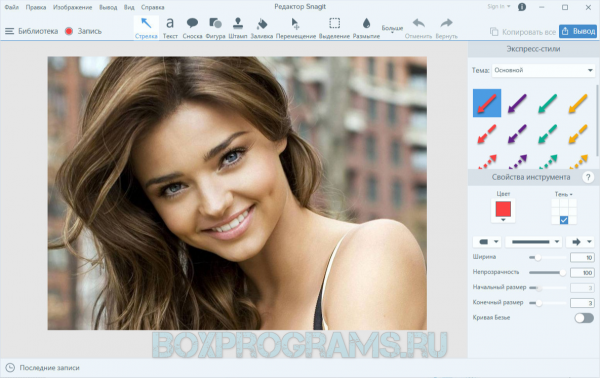This screenshot has width=600, height=378.
Task: Open the help question mark in Свойства инструмента
Action: pyautogui.click(x=588, y=177)
